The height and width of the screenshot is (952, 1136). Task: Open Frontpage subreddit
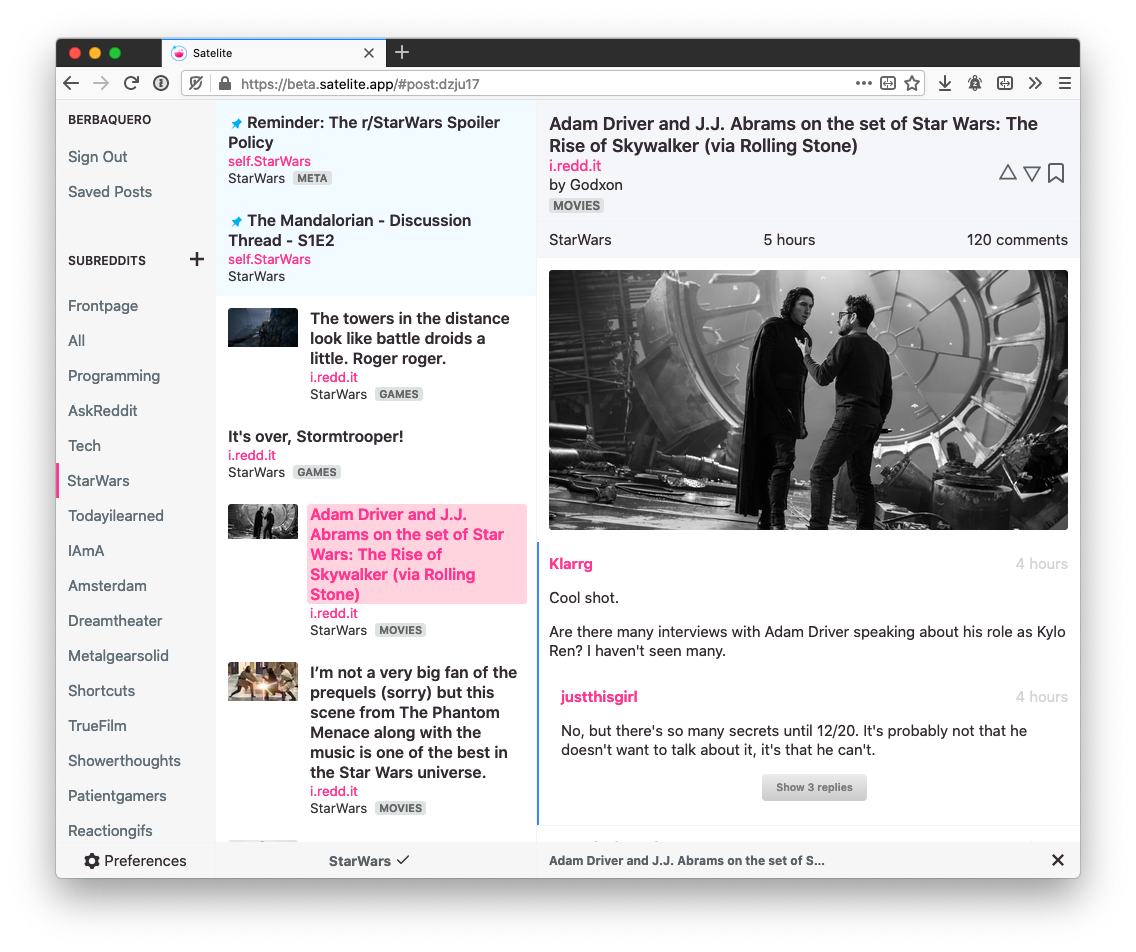click(x=103, y=306)
